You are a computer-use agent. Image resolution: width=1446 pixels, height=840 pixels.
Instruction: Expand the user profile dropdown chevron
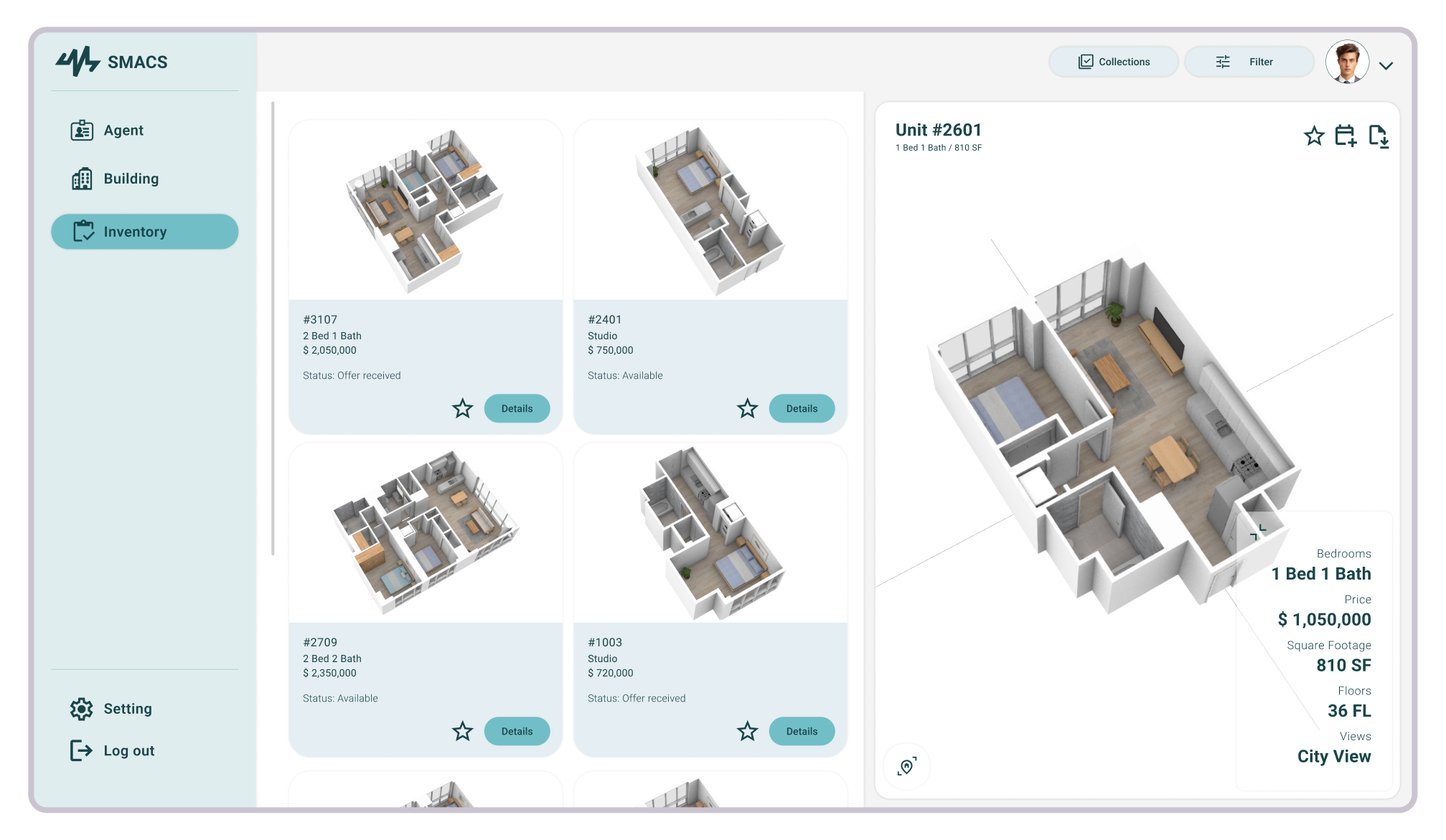[x=1386, y=65]
